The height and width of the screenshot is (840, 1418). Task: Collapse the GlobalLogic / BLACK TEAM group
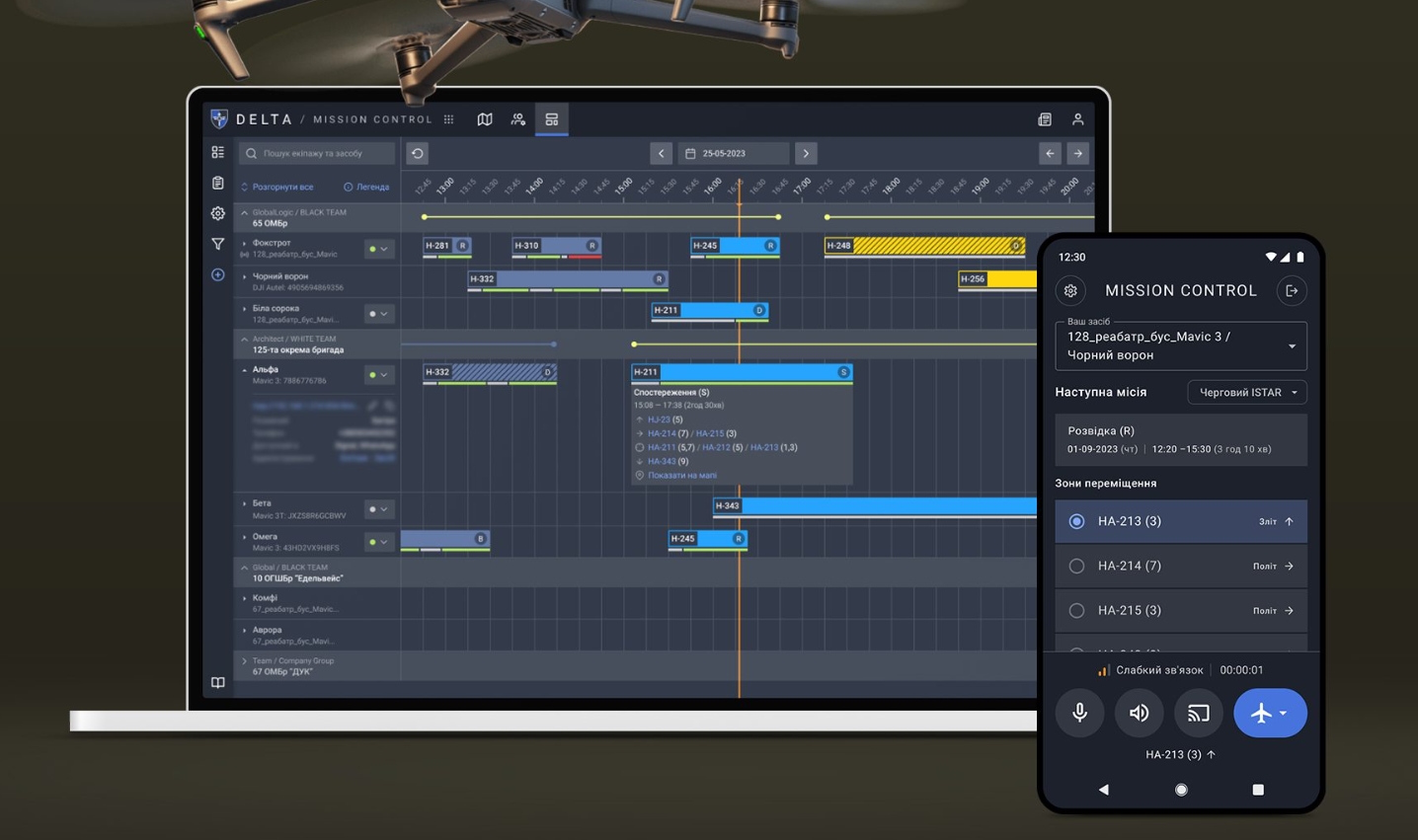click(245, 213)
